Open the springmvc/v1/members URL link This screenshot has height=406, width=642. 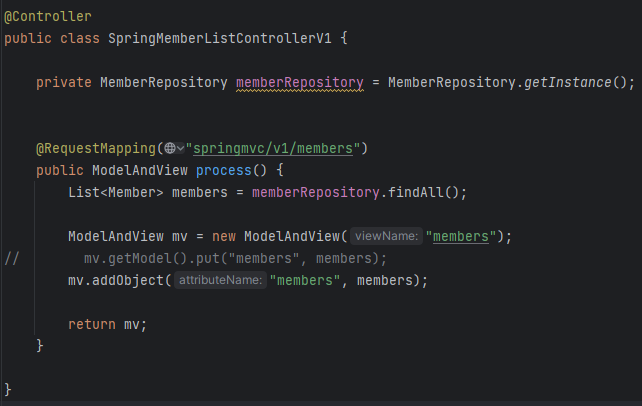(273, 148)
